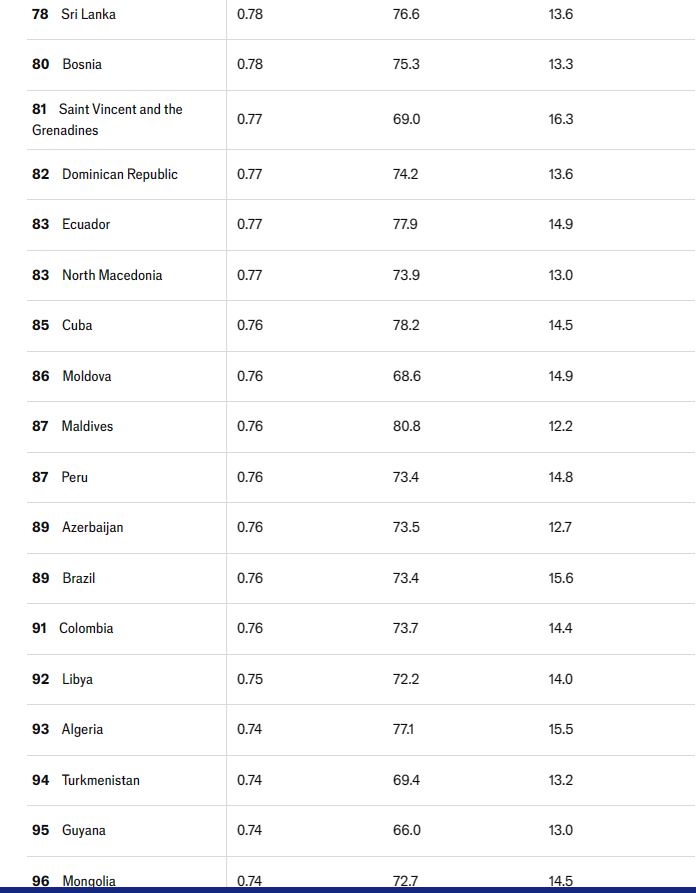This screenshot has width=696, height=893.
Task: Select the Bosnia row label
Action: pyautogui.click(x=82, y=64)
